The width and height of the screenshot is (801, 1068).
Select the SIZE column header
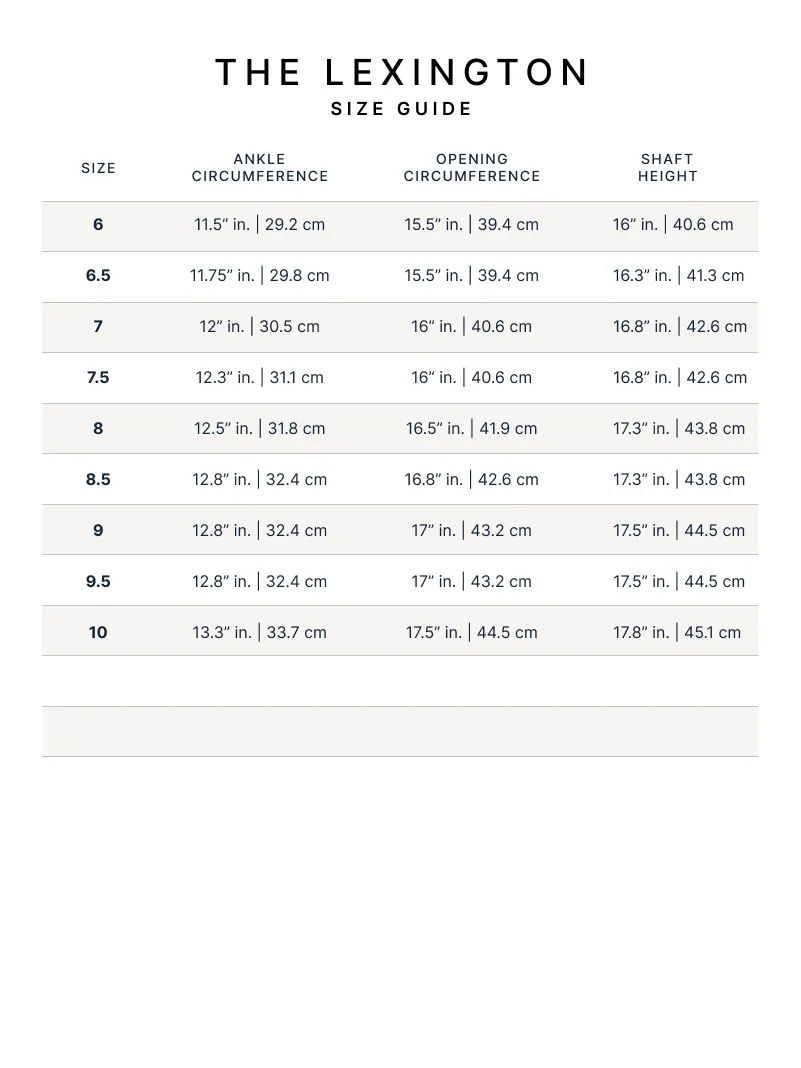pos(98,168)
